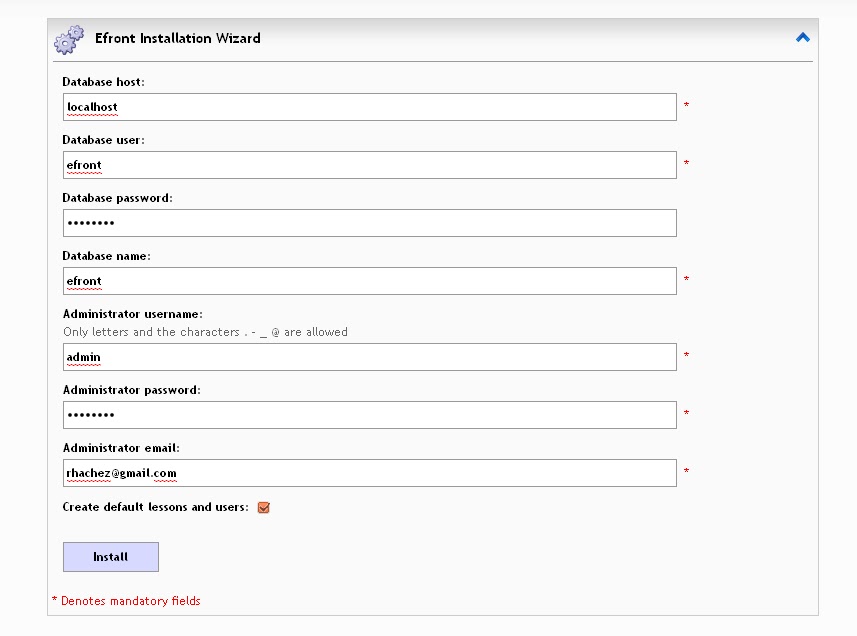This screenshot has width=857, height=636.
Task: Uncheck Create default lessons and users
Action: point(263,508)
